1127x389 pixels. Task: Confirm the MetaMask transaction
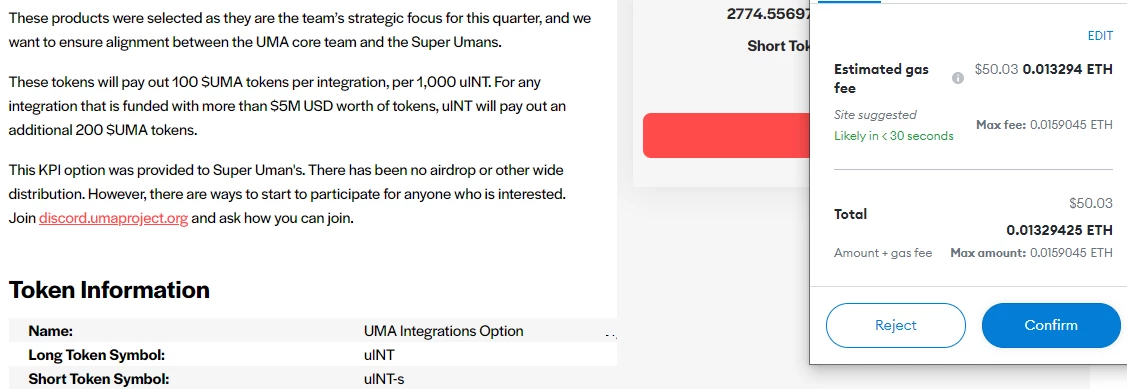(1051, 325)
